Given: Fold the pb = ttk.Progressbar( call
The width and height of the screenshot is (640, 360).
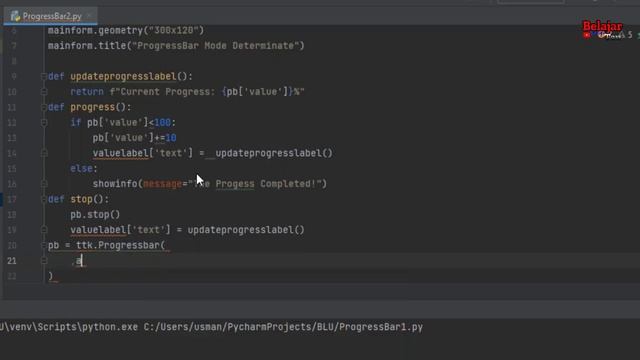Looking at the screenshot, I should pyautogui.click(x=44, y=245).
